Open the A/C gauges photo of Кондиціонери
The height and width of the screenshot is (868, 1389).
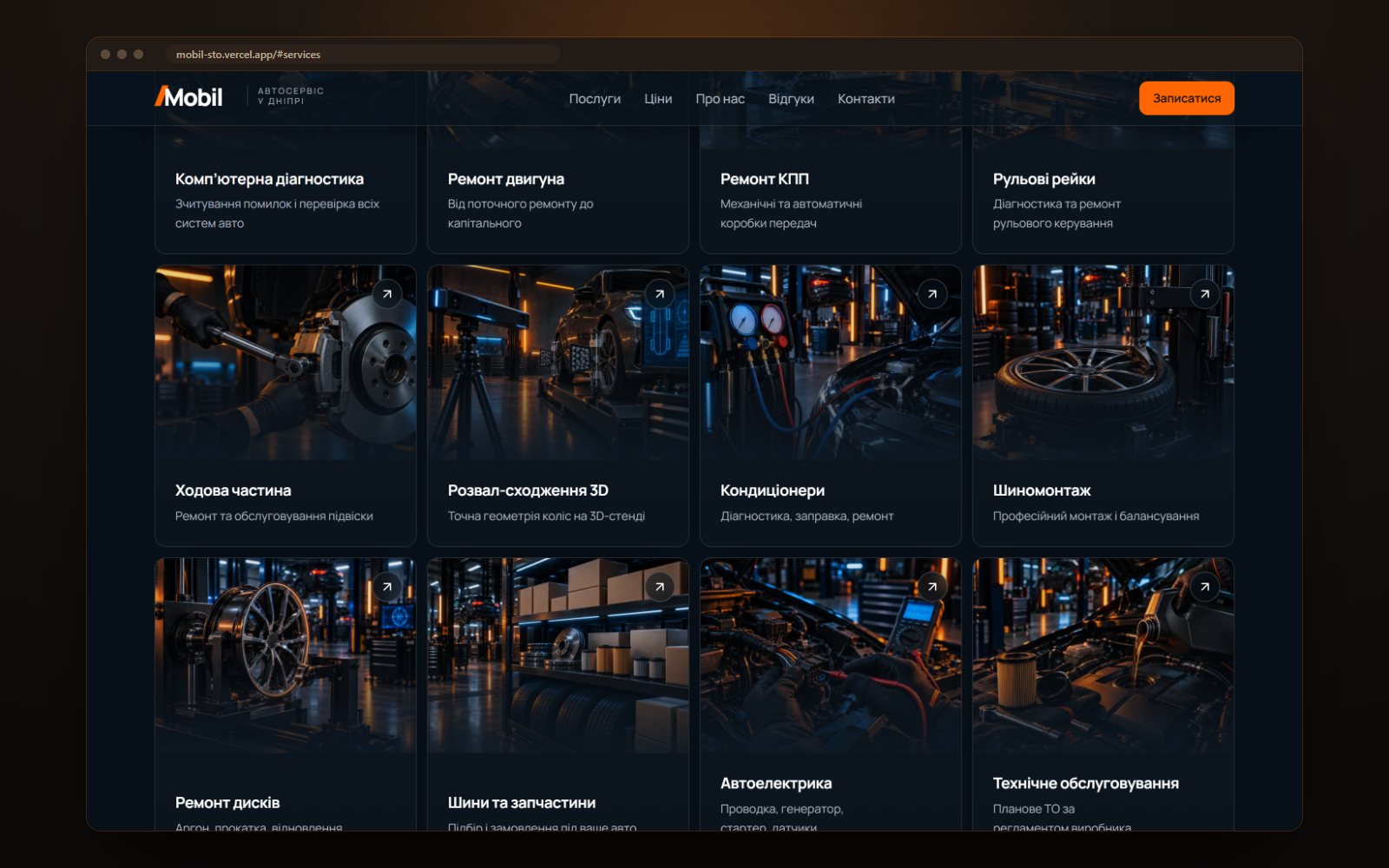(831, 363)
